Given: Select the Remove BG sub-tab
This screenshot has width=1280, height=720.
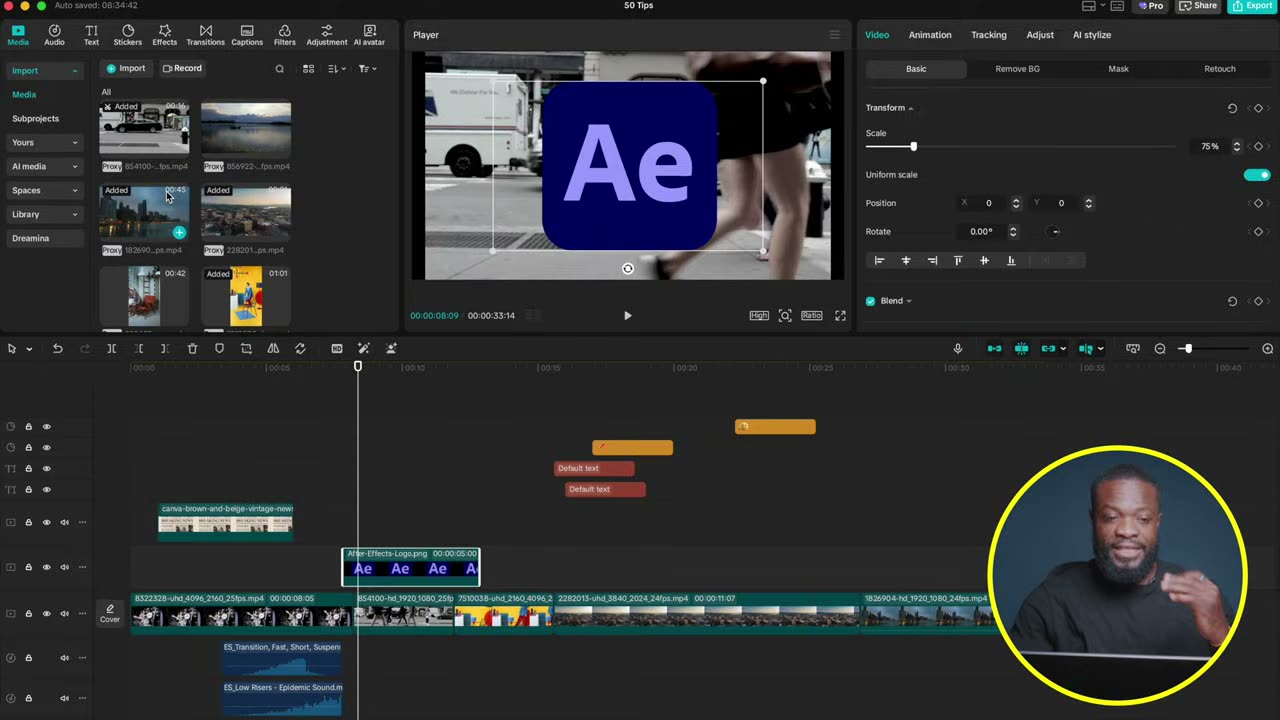Looking at the screenshot, I should [1017, 69].
